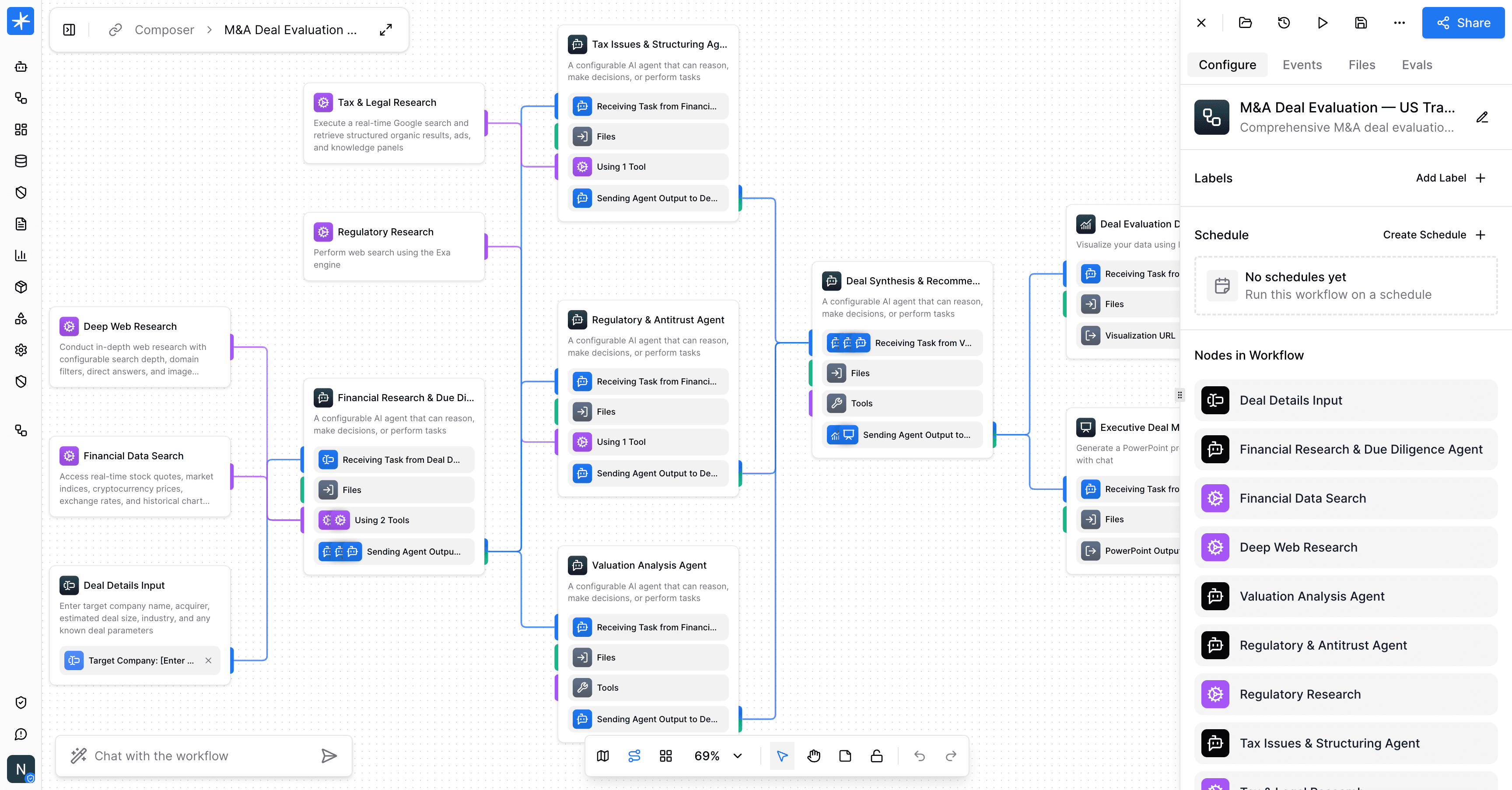Open version history clock icon

click(x=1284, y=23)
